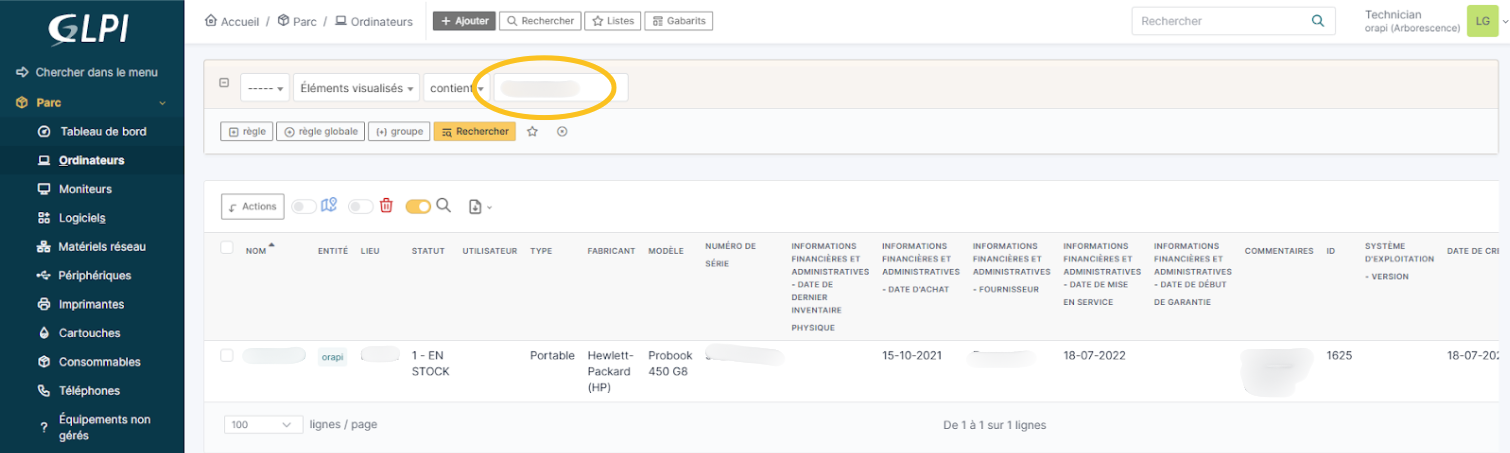Open Imprimantes in the sidebar menu
1510x453 pixels.
(91, 304)
